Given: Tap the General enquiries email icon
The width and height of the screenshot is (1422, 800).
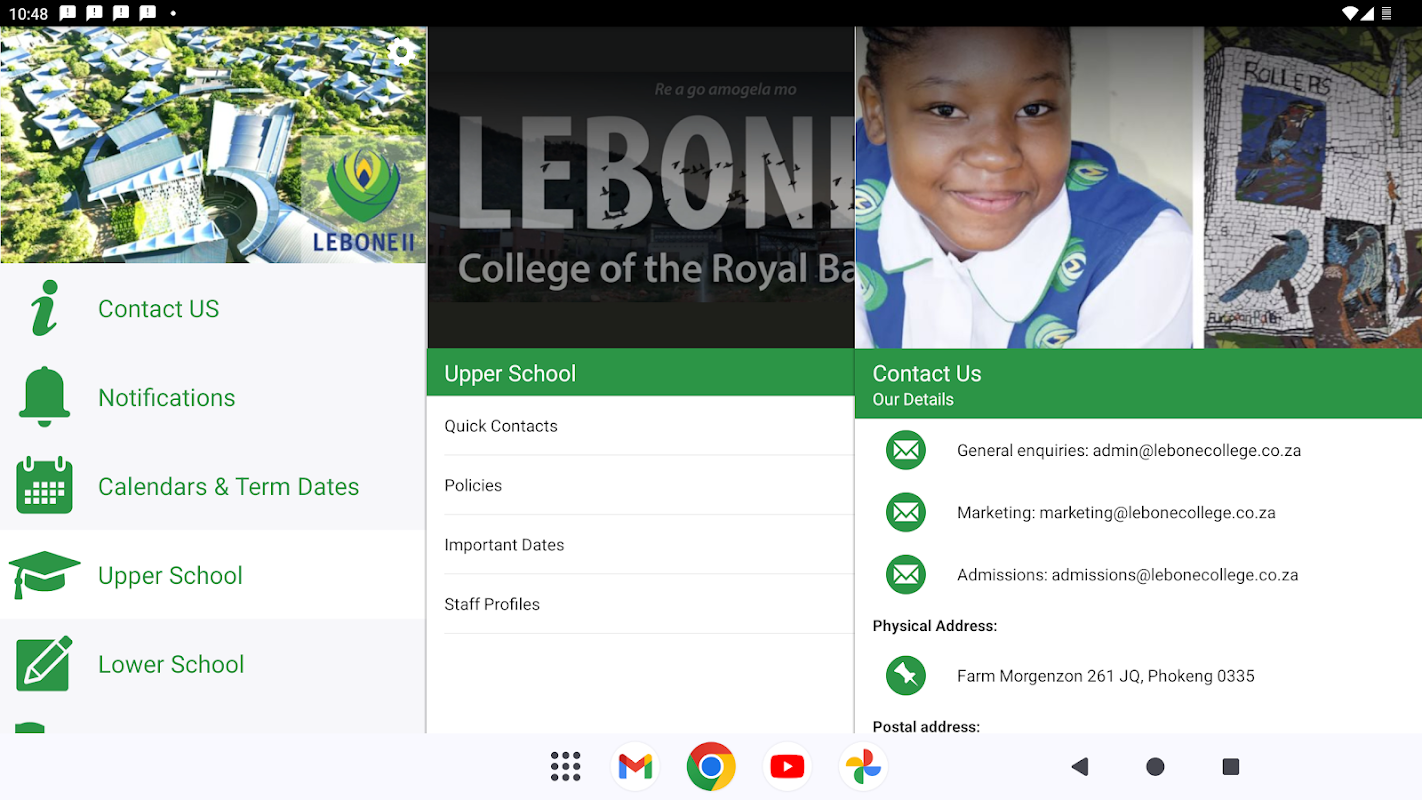Looking at the screenshot, I should [906, 451].
